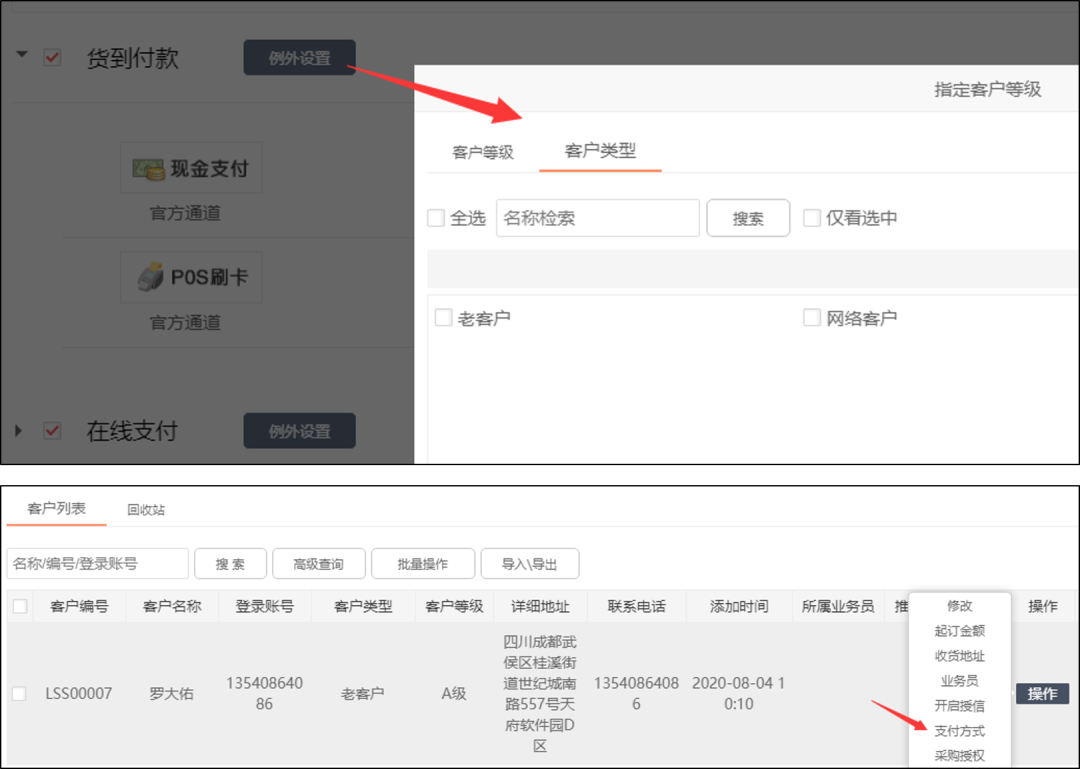Switch to the 客户等级 tab
1080x769 pixels.
pos(483,152)
